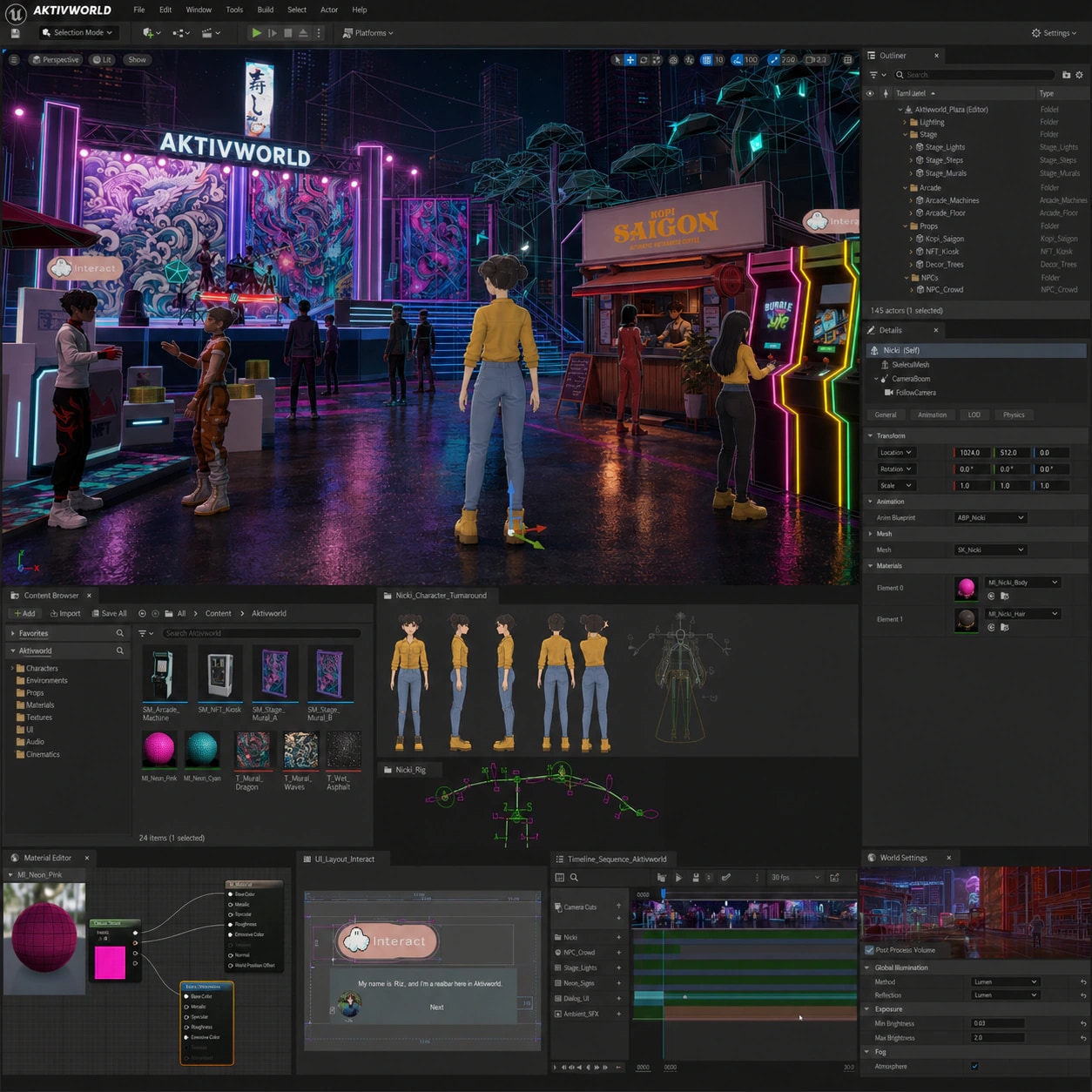Open the add-actor cube dropdown in toolbar
The width and height of the screenshot is (1092, 1092).
pyautogui.click(x=152, y=33)
